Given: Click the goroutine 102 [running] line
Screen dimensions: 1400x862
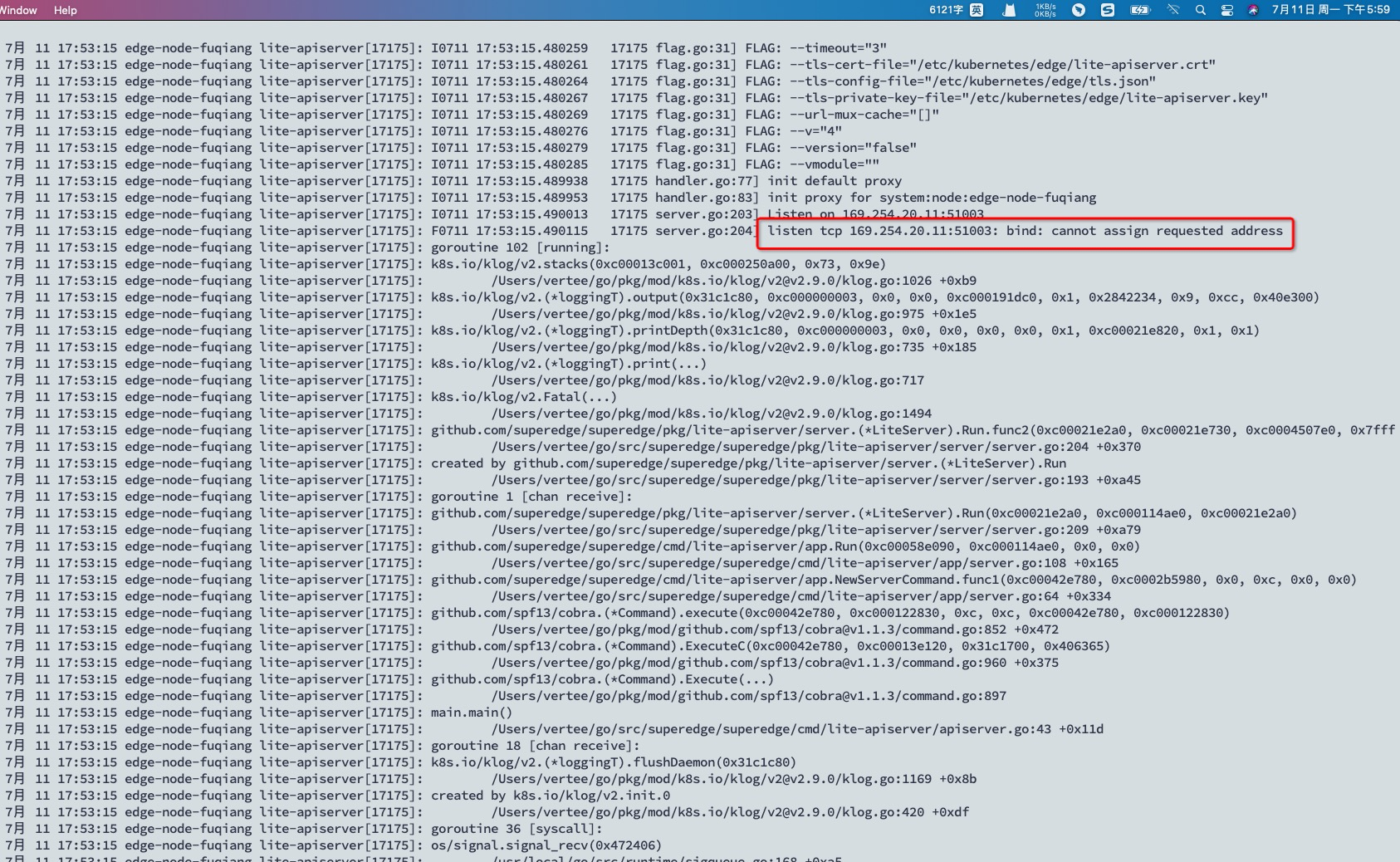Looking at the screenshot, I should point(521,247).
